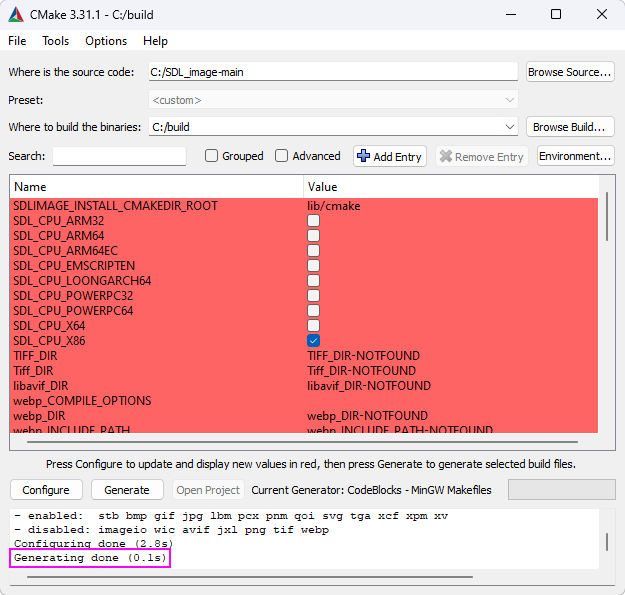This screenshot has width=625, height=595.
Task: Click the disabled formats log line
Action: point(171,530)
